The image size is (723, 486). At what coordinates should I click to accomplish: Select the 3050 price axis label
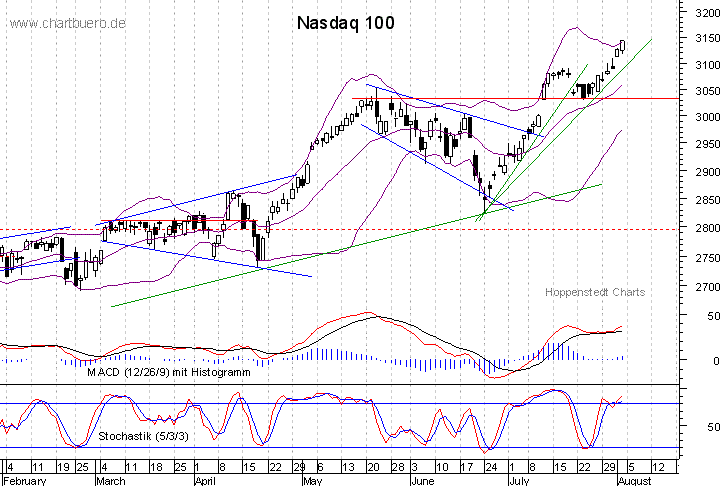click(x=707, y=91)
